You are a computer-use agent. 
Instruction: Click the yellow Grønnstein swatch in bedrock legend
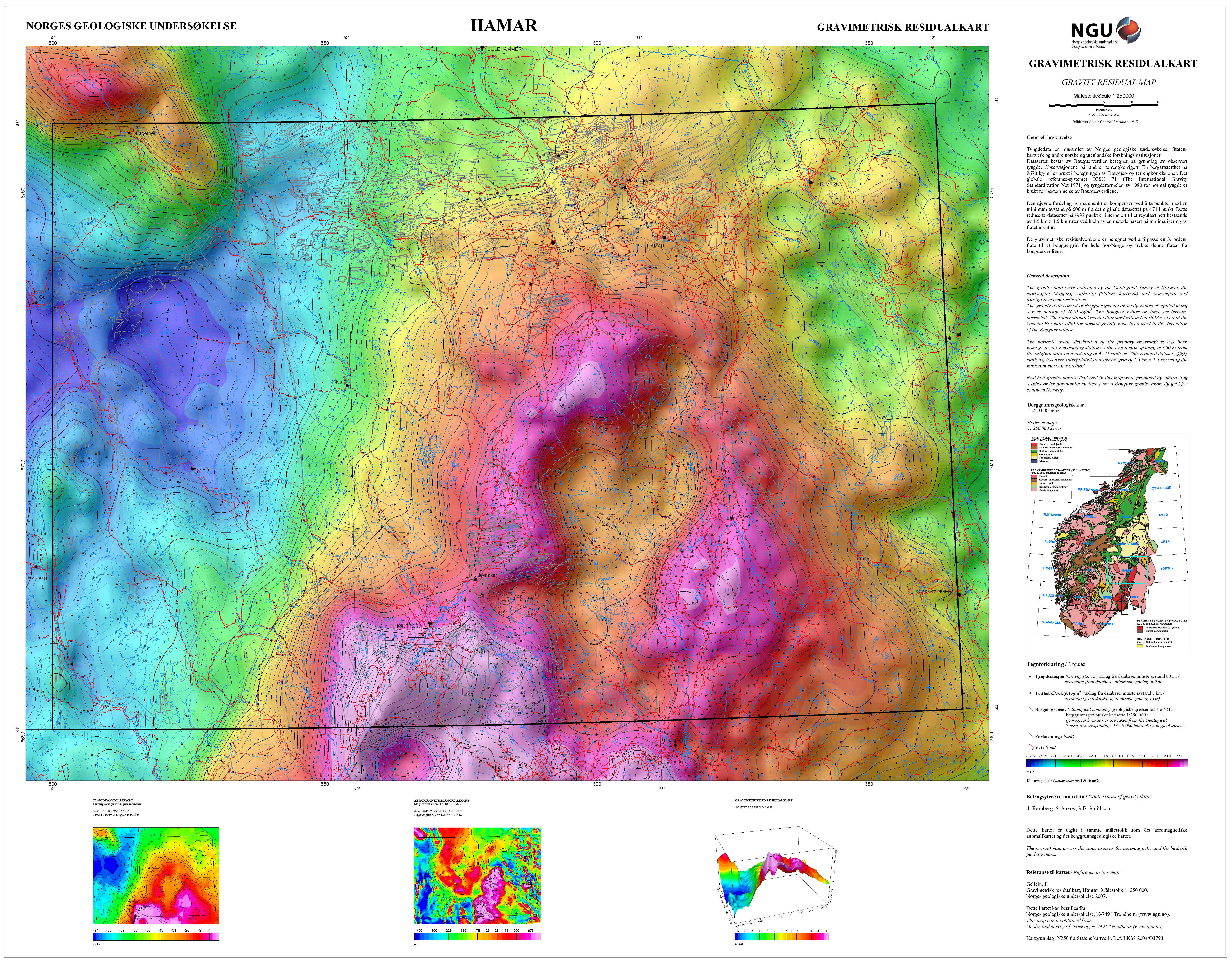(1035, 454)
